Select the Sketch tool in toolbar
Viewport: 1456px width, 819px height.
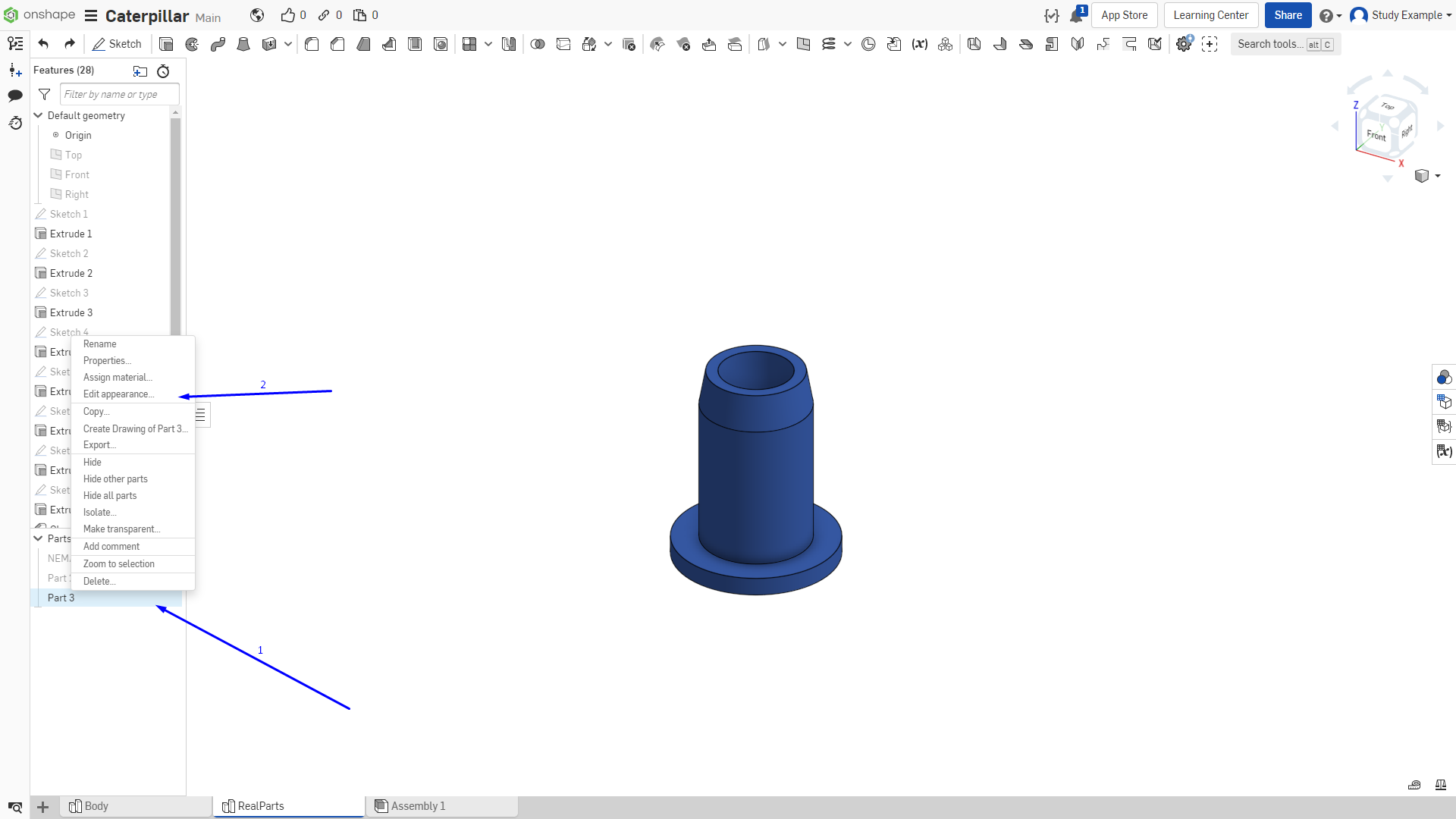point(117,44)
